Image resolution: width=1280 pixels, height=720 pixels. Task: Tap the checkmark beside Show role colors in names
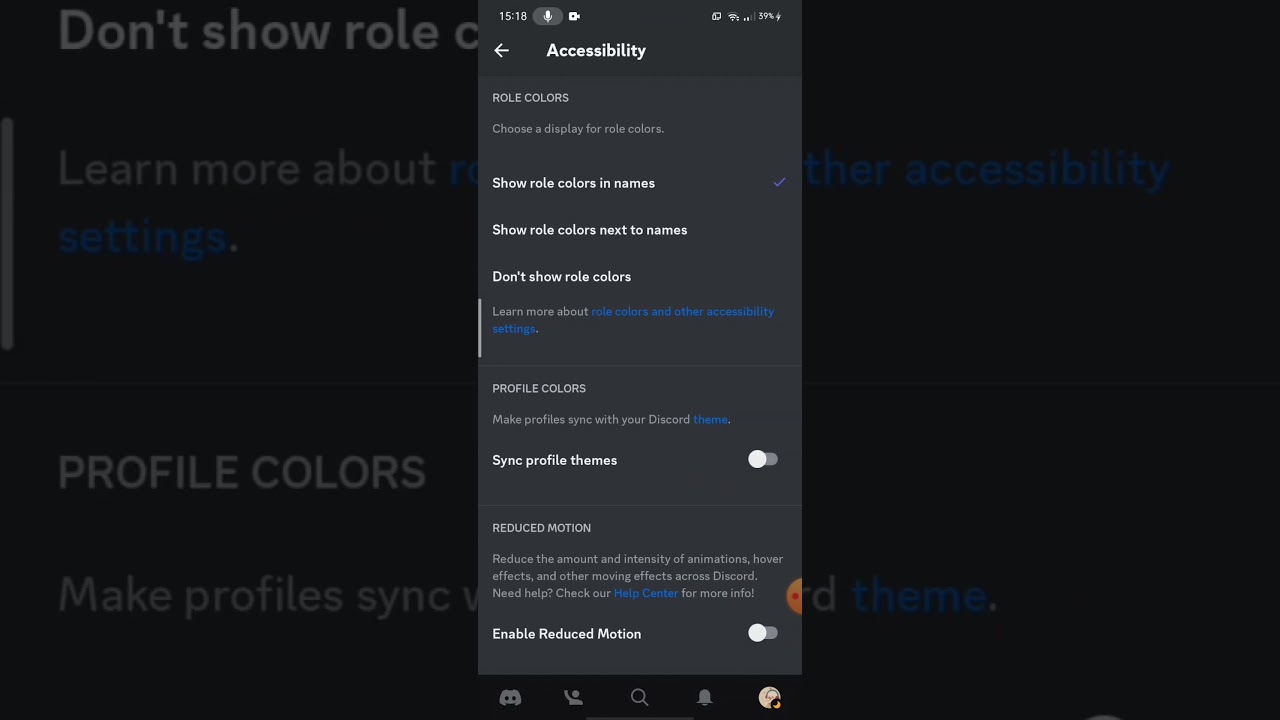point(779,183)
